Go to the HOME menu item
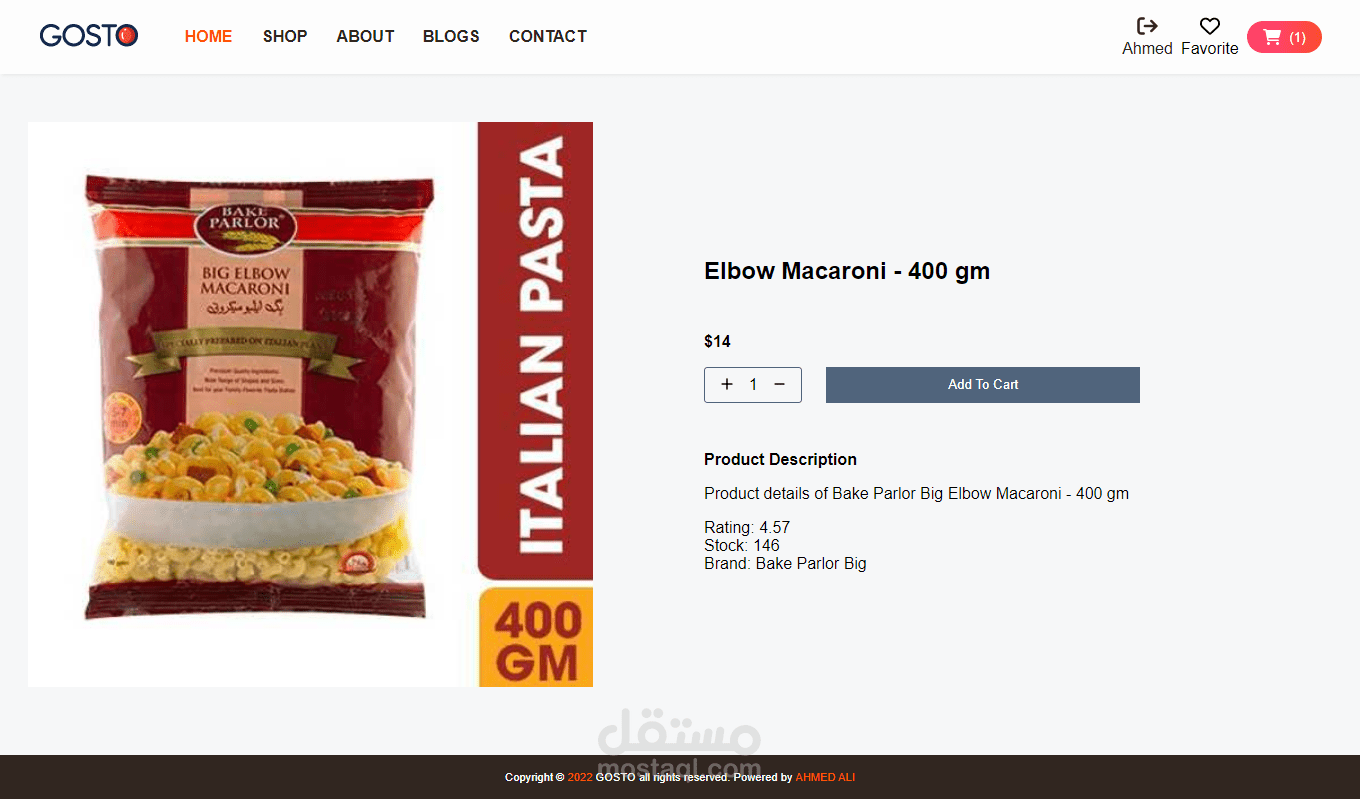The image size is (1360, 799). pyautogui.click(x=208, y=36)
